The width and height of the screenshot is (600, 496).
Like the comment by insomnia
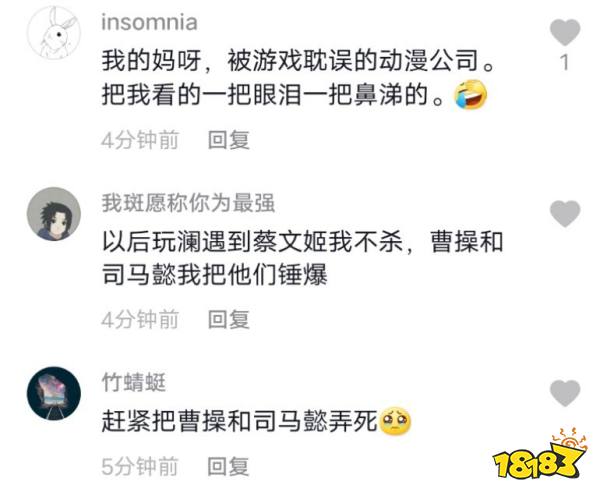[x=565, y=32]
